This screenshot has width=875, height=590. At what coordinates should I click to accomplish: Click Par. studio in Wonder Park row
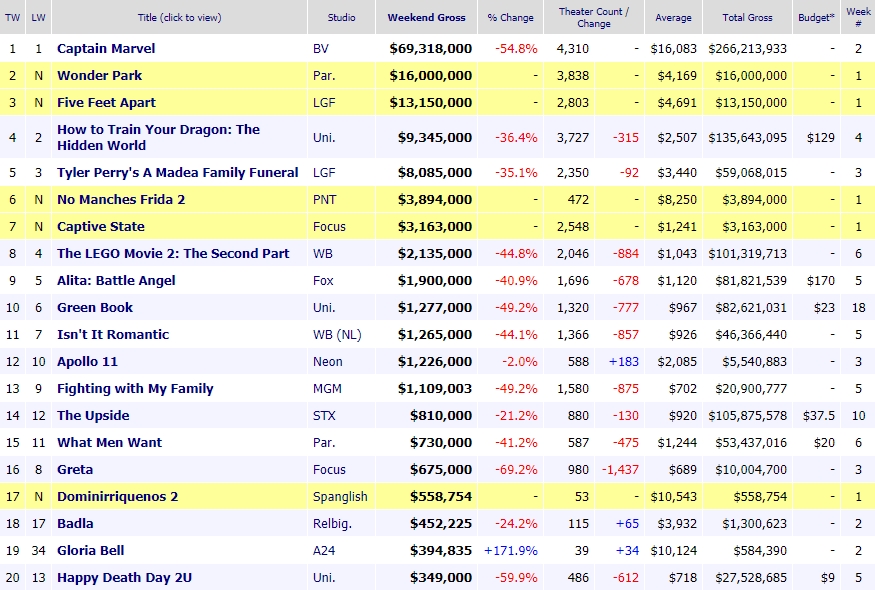pyautogui.click(x=324, y=75)
